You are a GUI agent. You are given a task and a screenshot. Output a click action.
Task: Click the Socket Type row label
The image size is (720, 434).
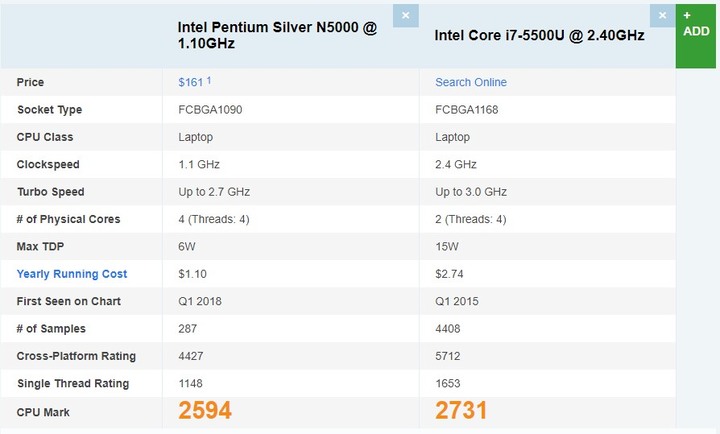[50, 110]
